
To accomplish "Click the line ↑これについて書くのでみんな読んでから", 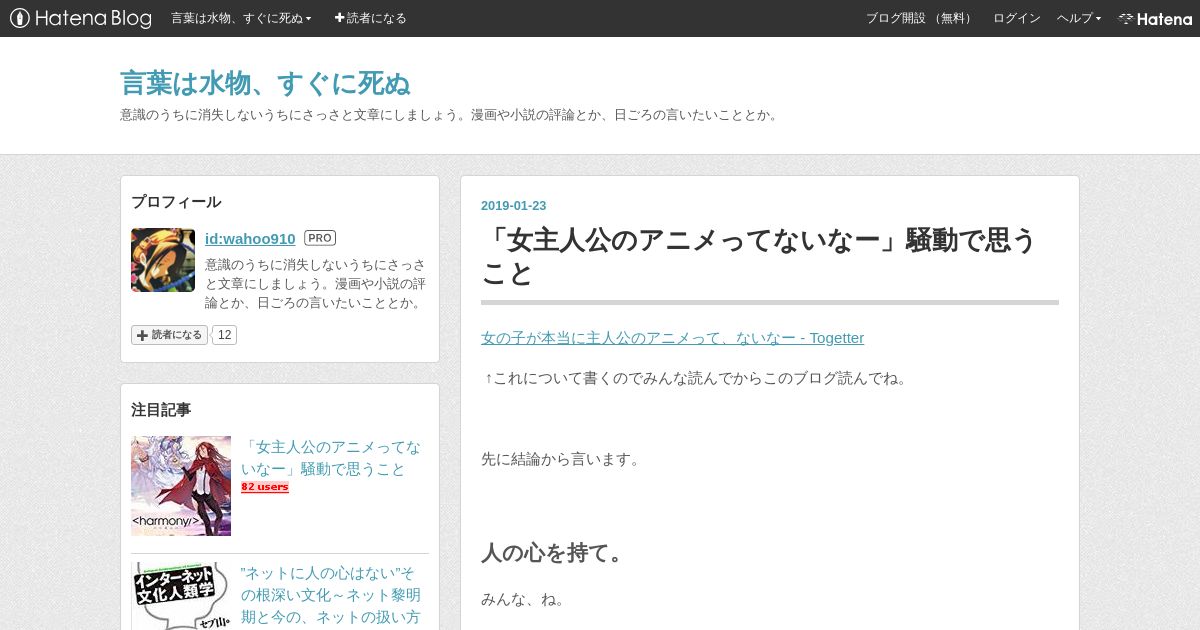I will [697, 378].
